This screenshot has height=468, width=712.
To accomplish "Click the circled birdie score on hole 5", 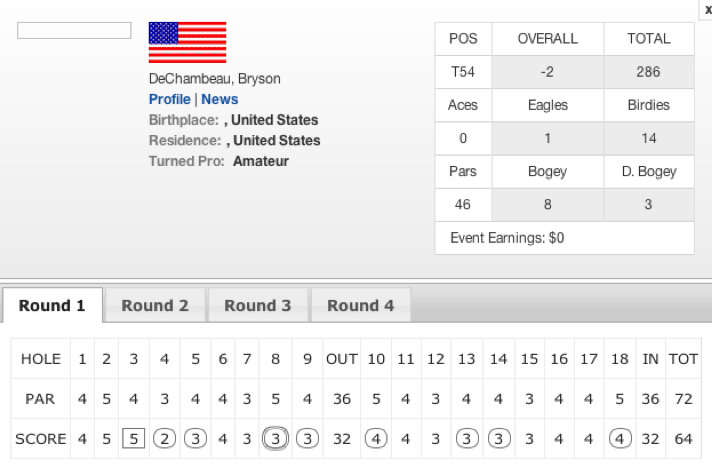I will pos(195,439).
